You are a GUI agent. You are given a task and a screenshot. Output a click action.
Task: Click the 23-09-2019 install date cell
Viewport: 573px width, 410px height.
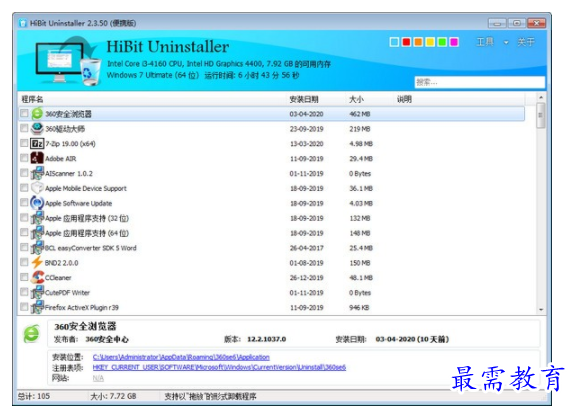(306, 129)
